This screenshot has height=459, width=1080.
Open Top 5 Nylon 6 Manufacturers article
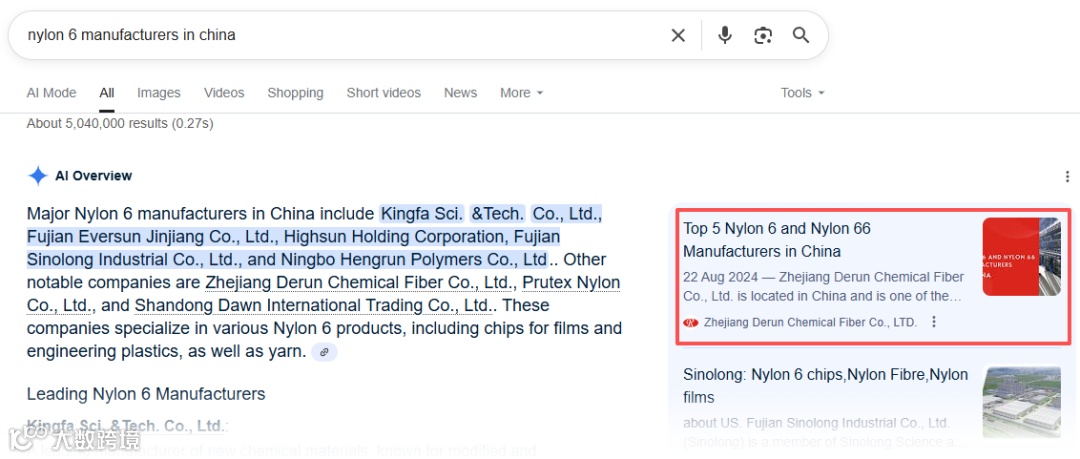point(777,240)
